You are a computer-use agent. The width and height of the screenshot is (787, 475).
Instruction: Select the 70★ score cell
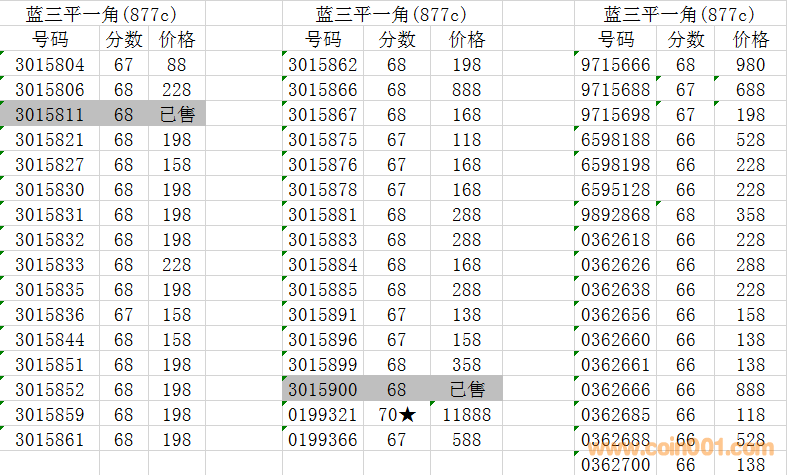point(397,414)
